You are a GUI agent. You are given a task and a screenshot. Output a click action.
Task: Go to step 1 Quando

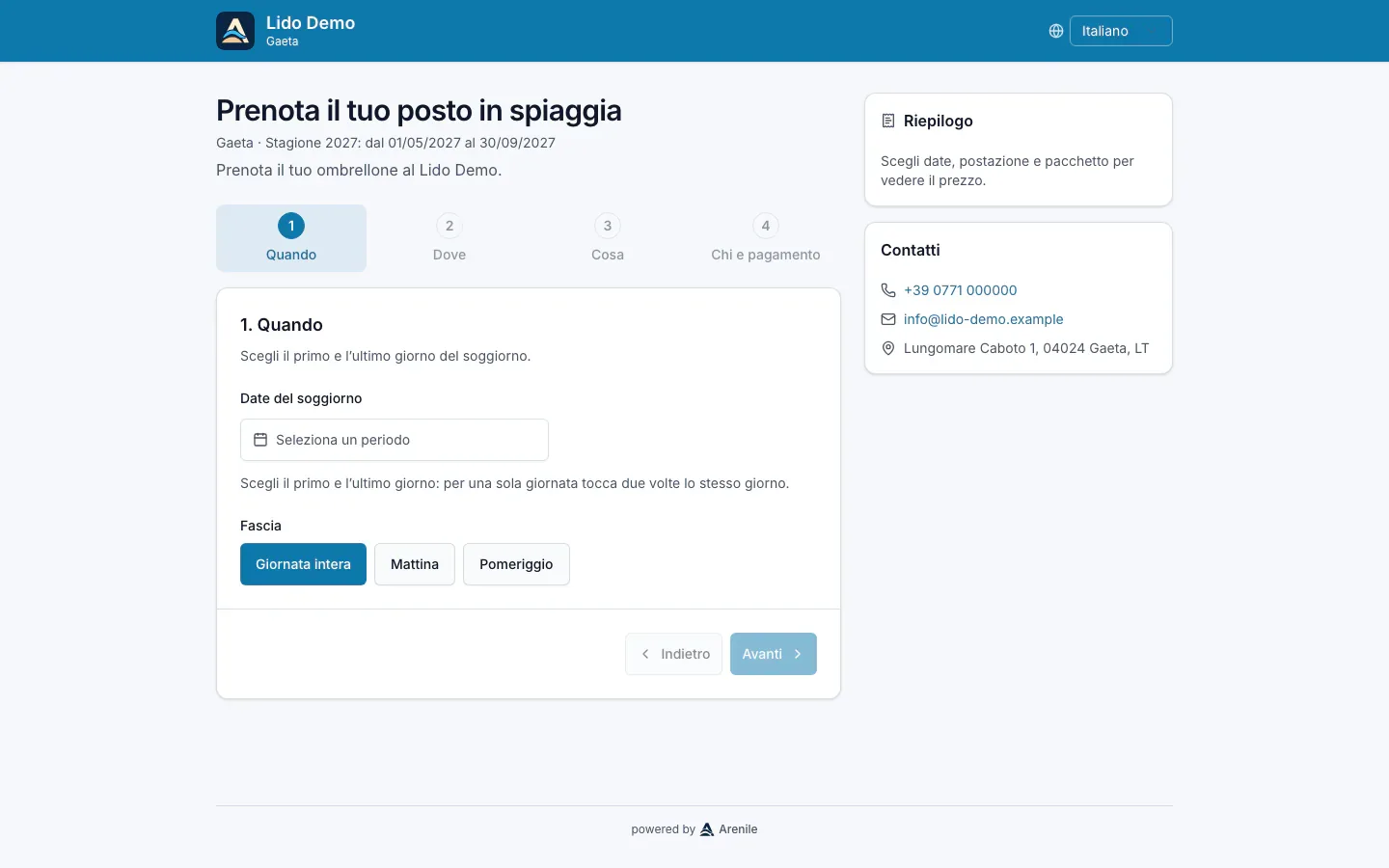coord(291,238)
